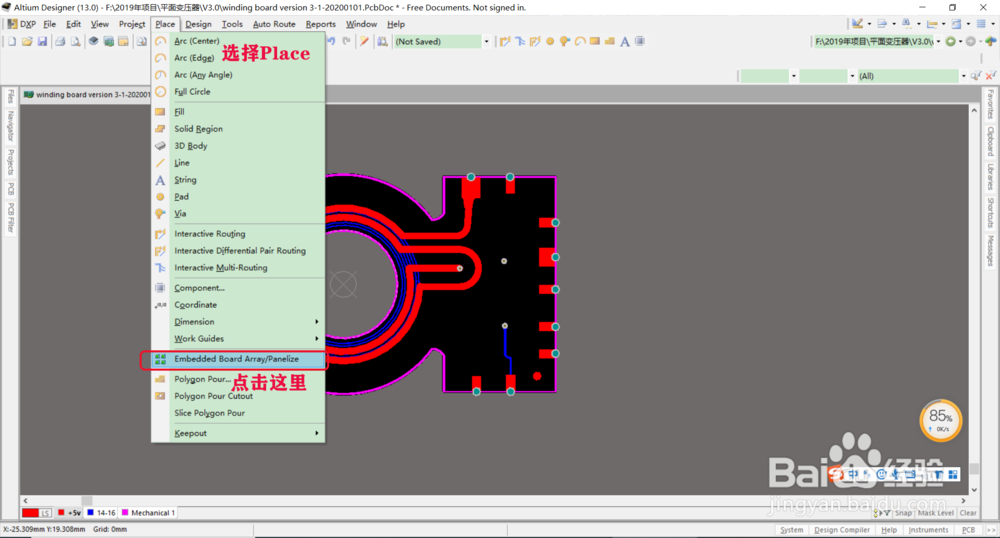
Task: Switch to the 14-16 layer tab
Action: (101, 513)
